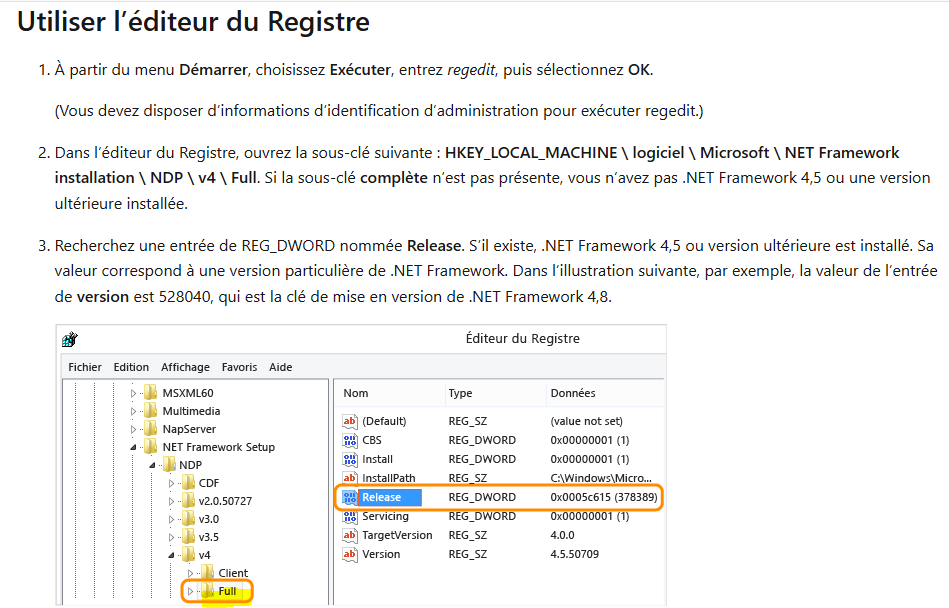949x608 pixels.
Task: Select the NET Framework Setup label
Action: coord(218,447)
